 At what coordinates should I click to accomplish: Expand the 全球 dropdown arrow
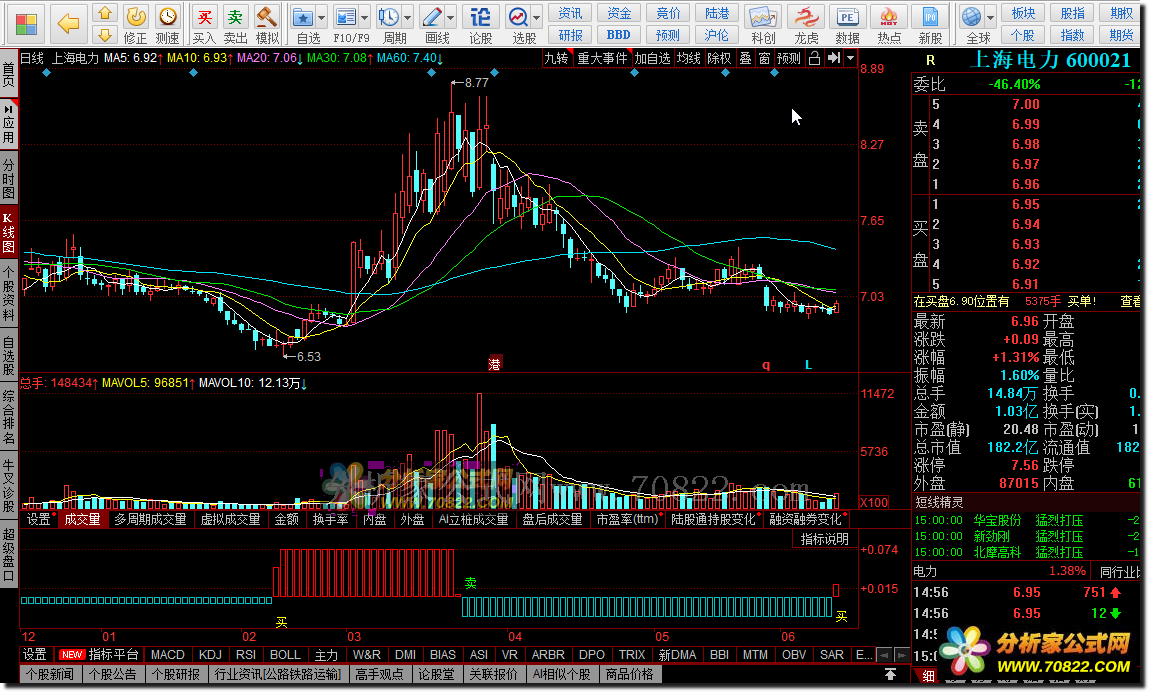coord(990,17)
